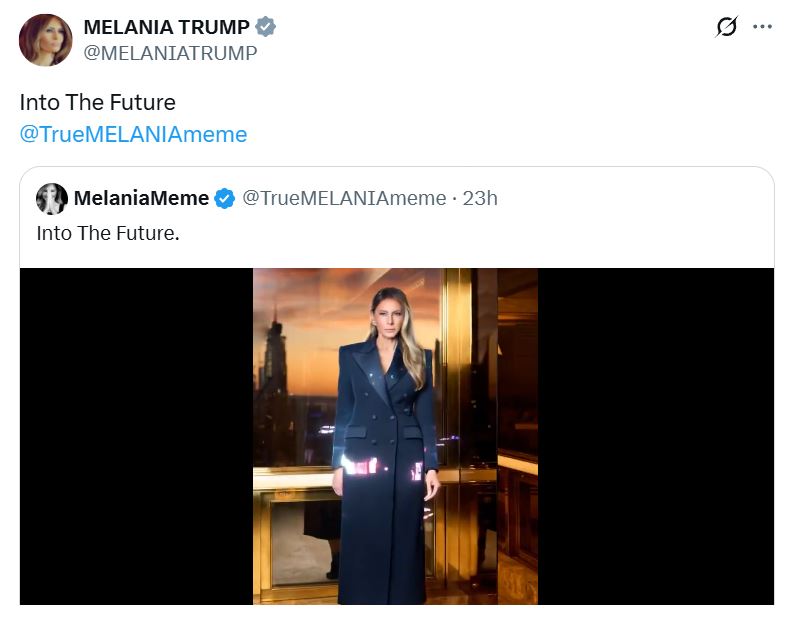The height and width of the screenshot is (620, 792).
Task: Click the quoted text "Into The Future."
Action: pyautogui.click(x=107, y=233)
